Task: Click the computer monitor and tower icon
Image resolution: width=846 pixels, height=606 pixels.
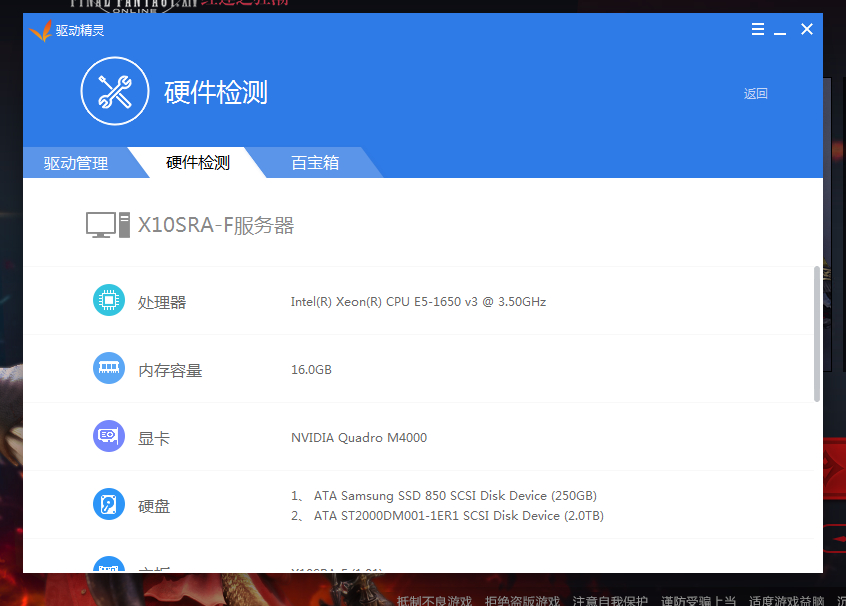Action: click(x=108, y=225)
